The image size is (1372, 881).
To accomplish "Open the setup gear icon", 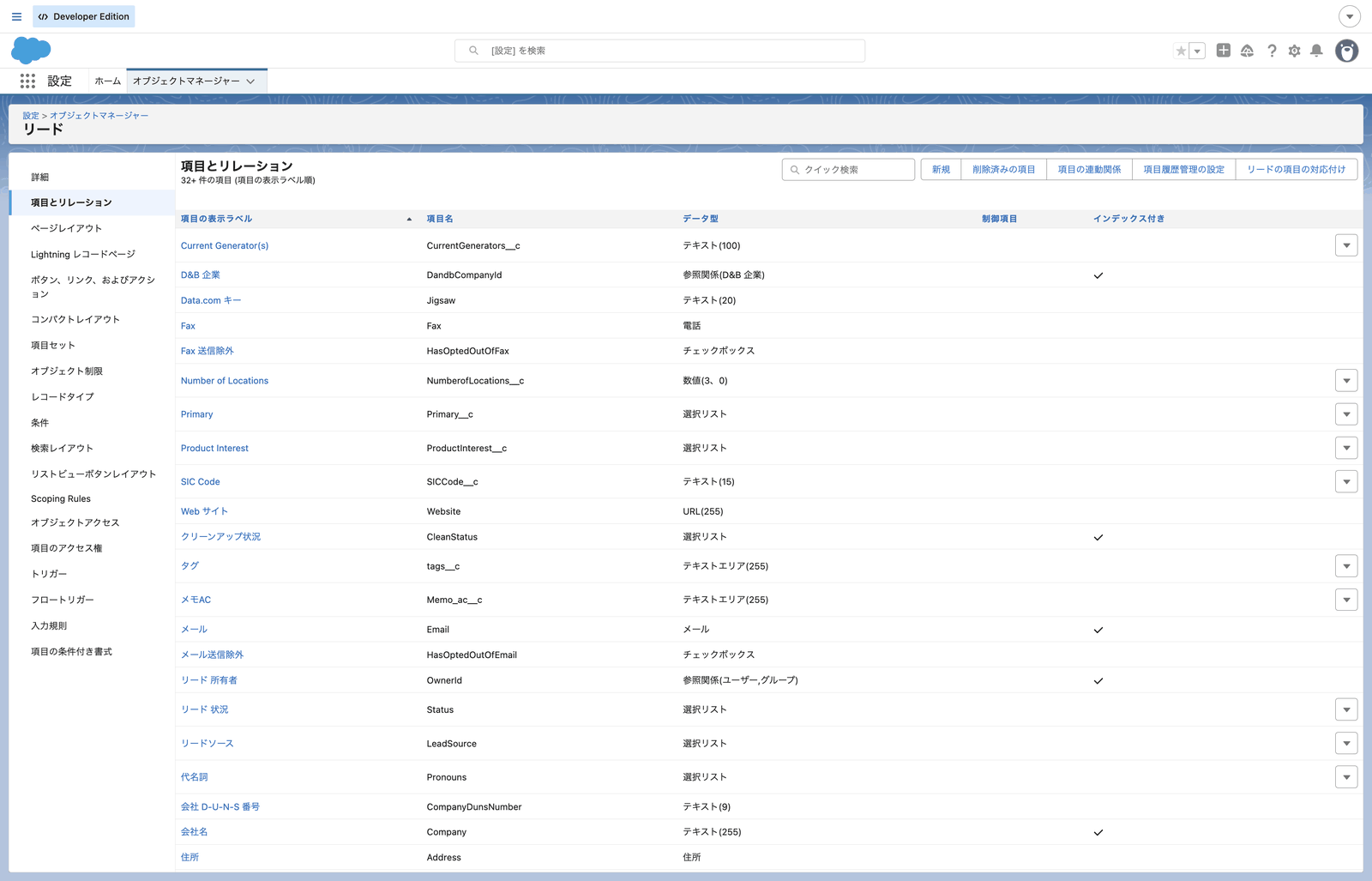I will (x=1294, y=51).
